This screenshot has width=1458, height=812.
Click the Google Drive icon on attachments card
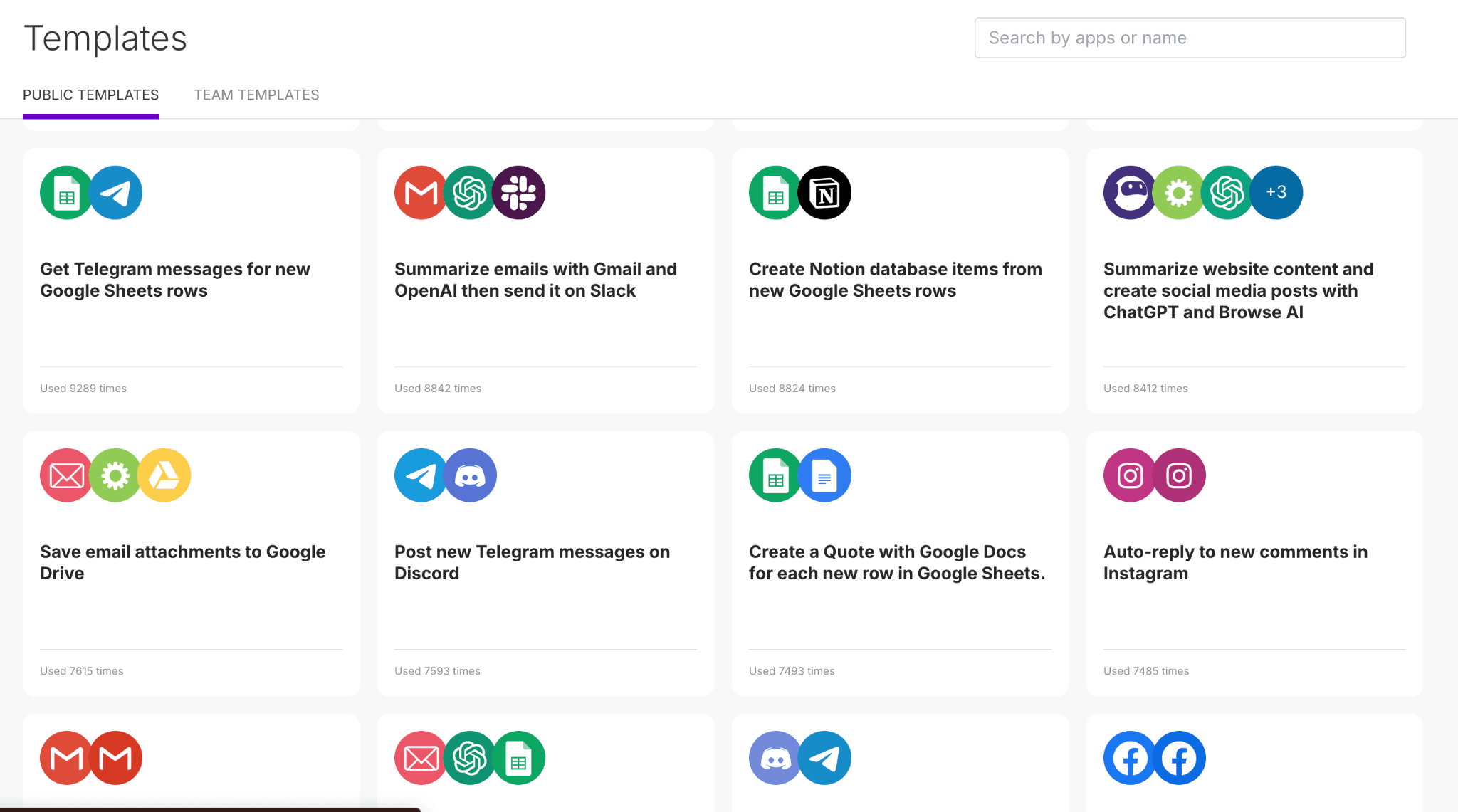coord(164,475)
